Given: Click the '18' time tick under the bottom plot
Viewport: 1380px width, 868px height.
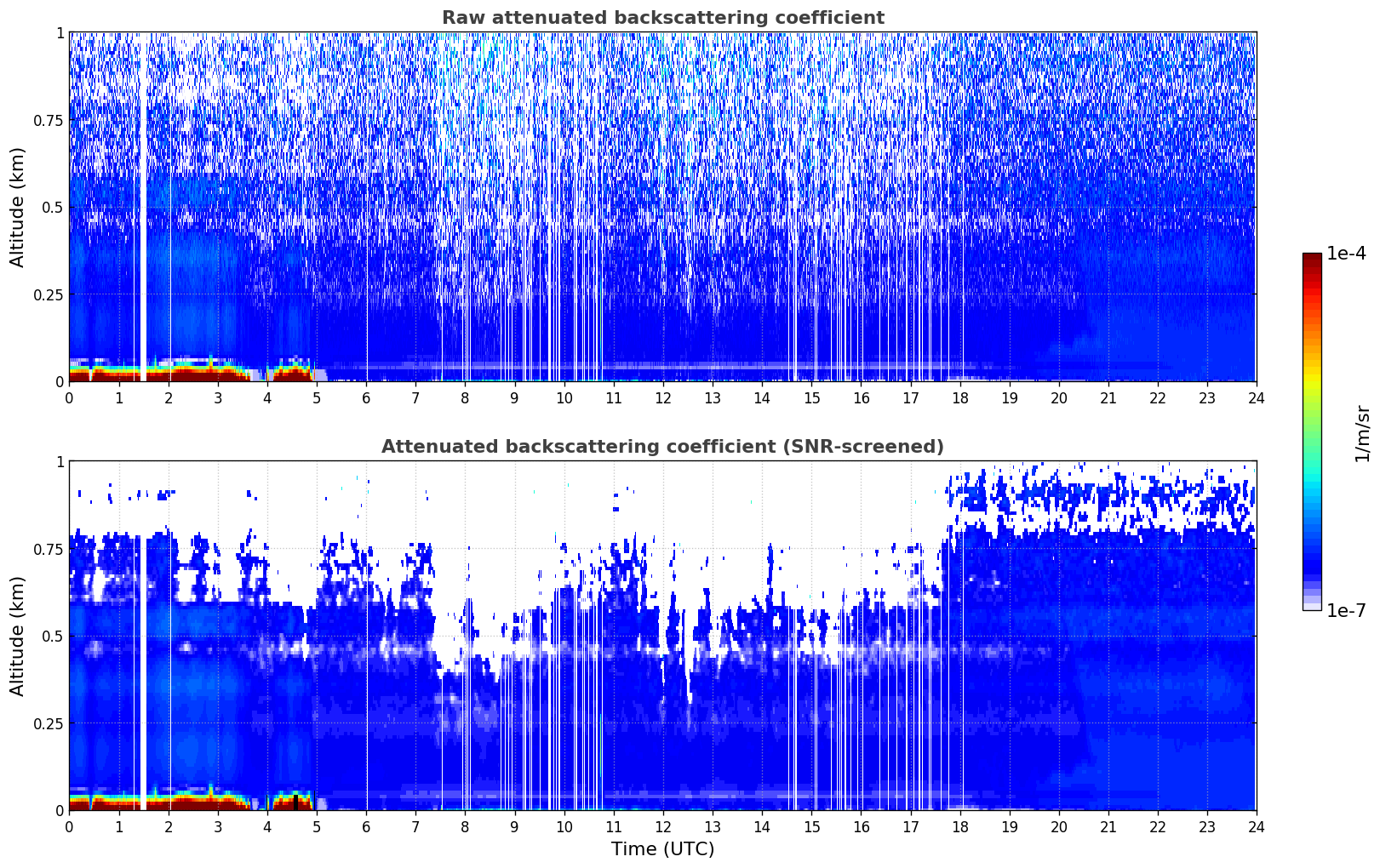Looking at the screenshot, I should pyautogui.click(x=959, y=826).
